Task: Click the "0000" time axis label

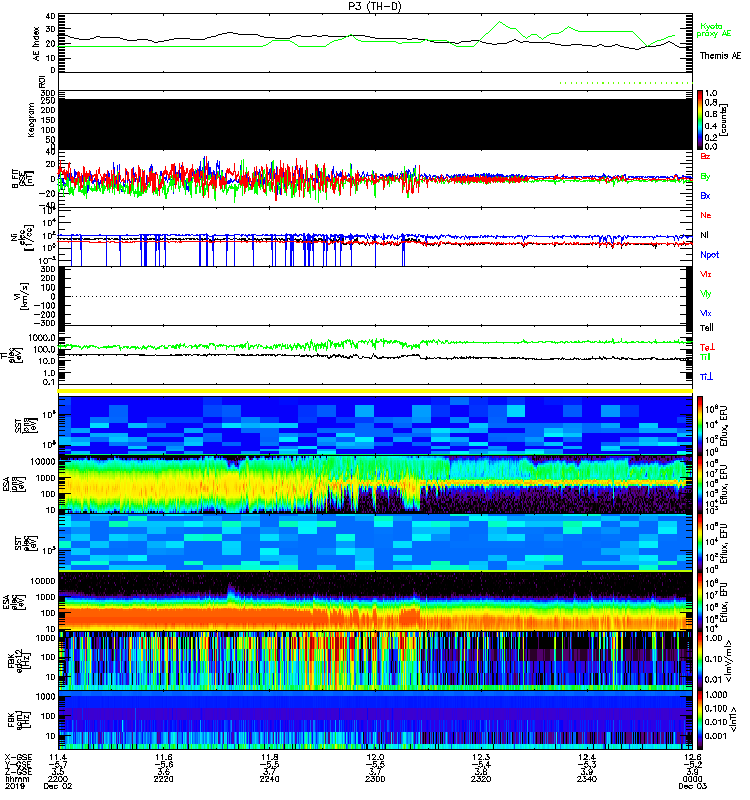Action: coord(692,779)
